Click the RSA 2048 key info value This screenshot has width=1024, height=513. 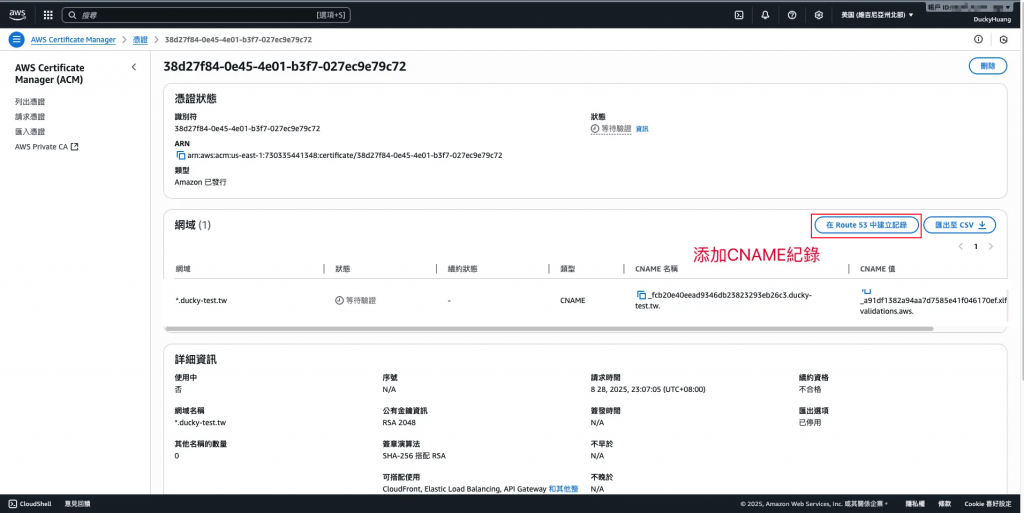tap(399, 423)
